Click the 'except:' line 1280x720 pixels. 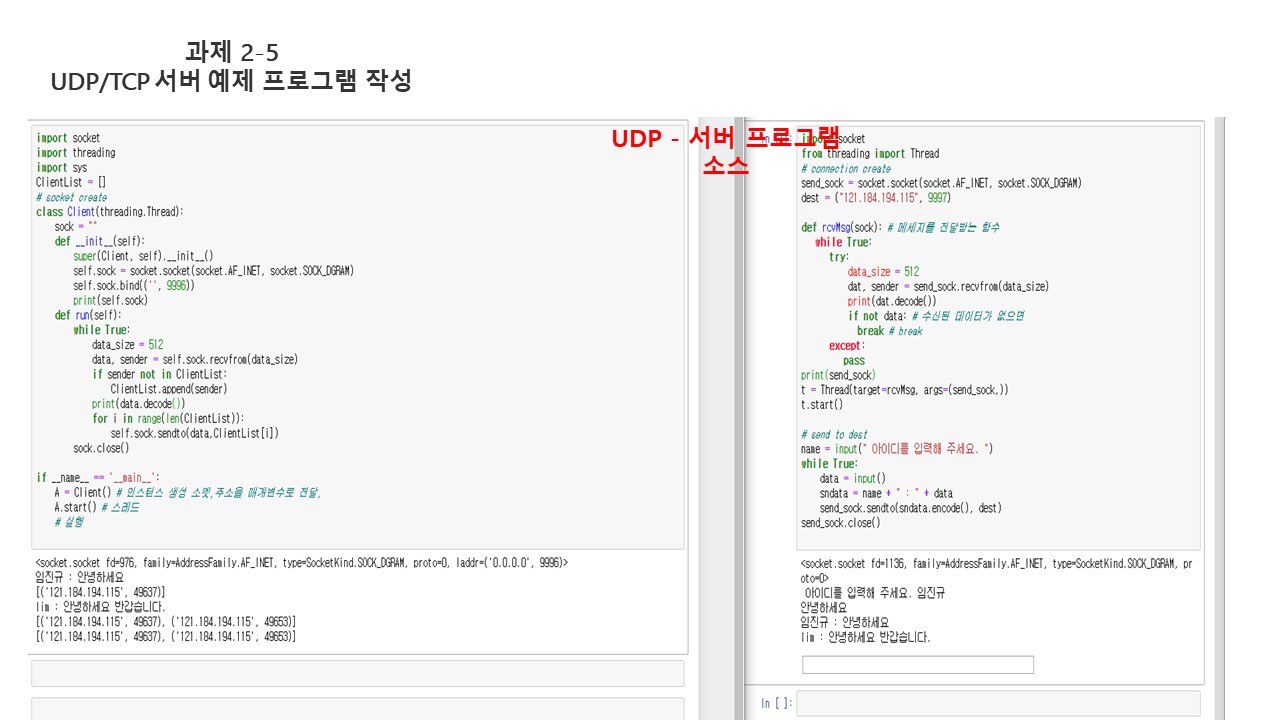click(847, 346)
